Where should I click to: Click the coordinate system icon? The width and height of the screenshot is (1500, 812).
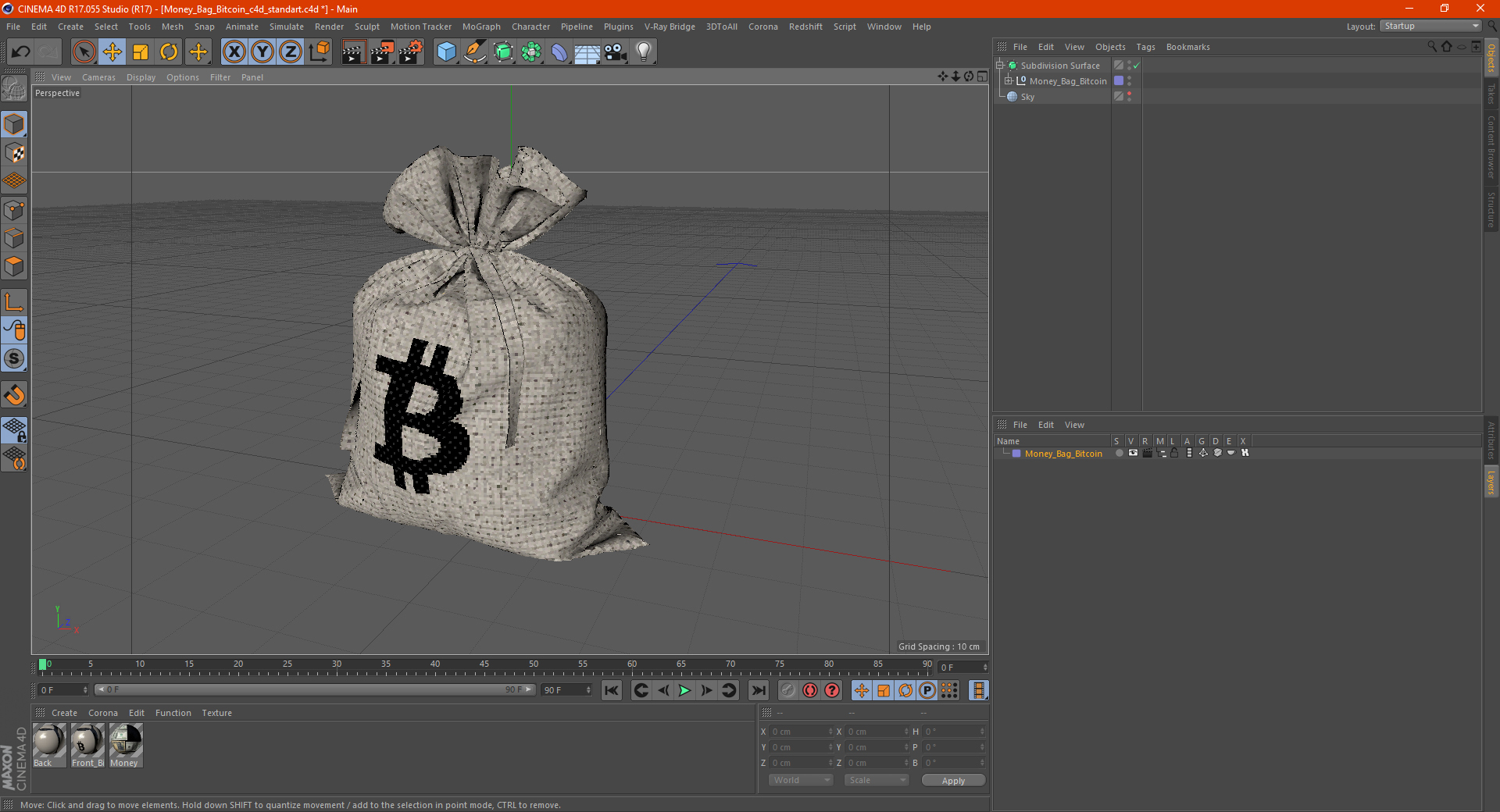coord(319,52)
